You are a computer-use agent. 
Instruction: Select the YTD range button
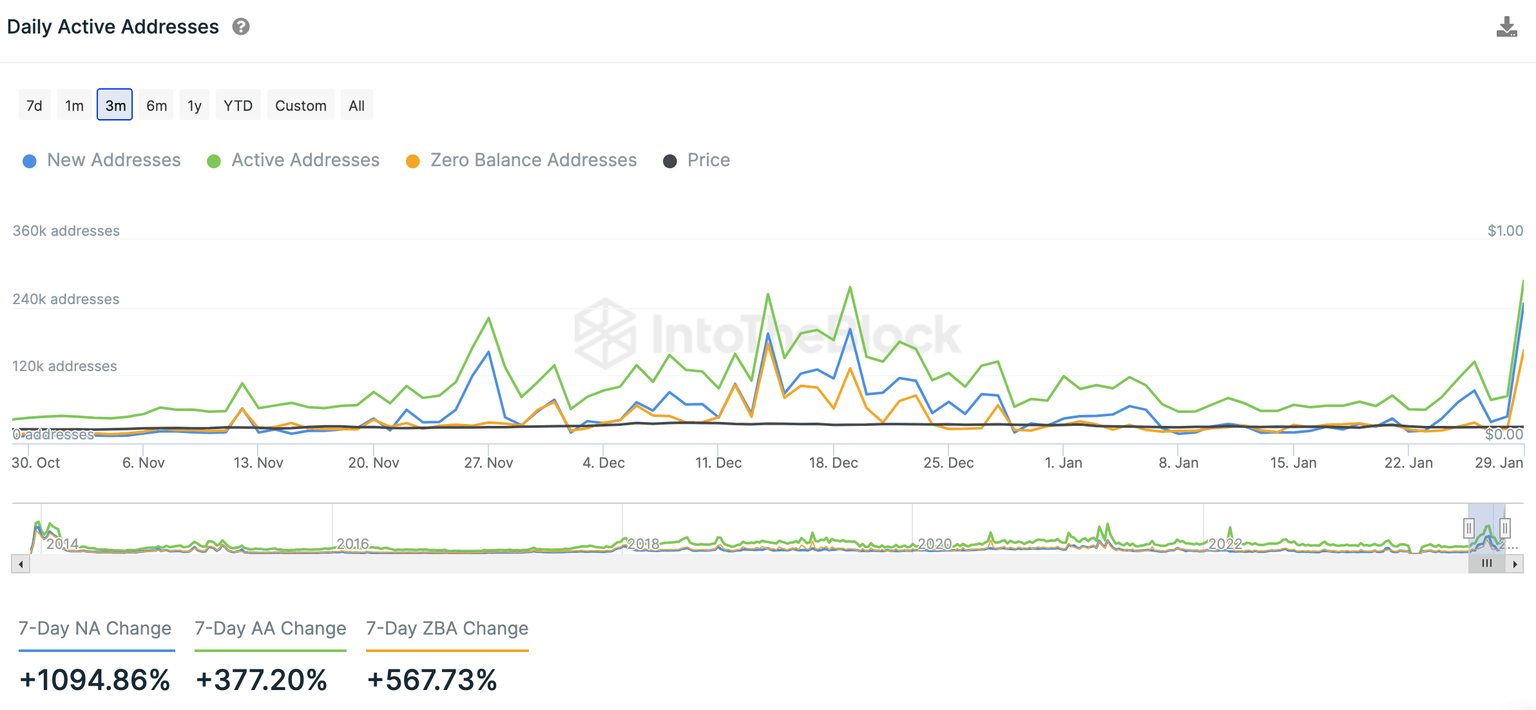(238, 105)
